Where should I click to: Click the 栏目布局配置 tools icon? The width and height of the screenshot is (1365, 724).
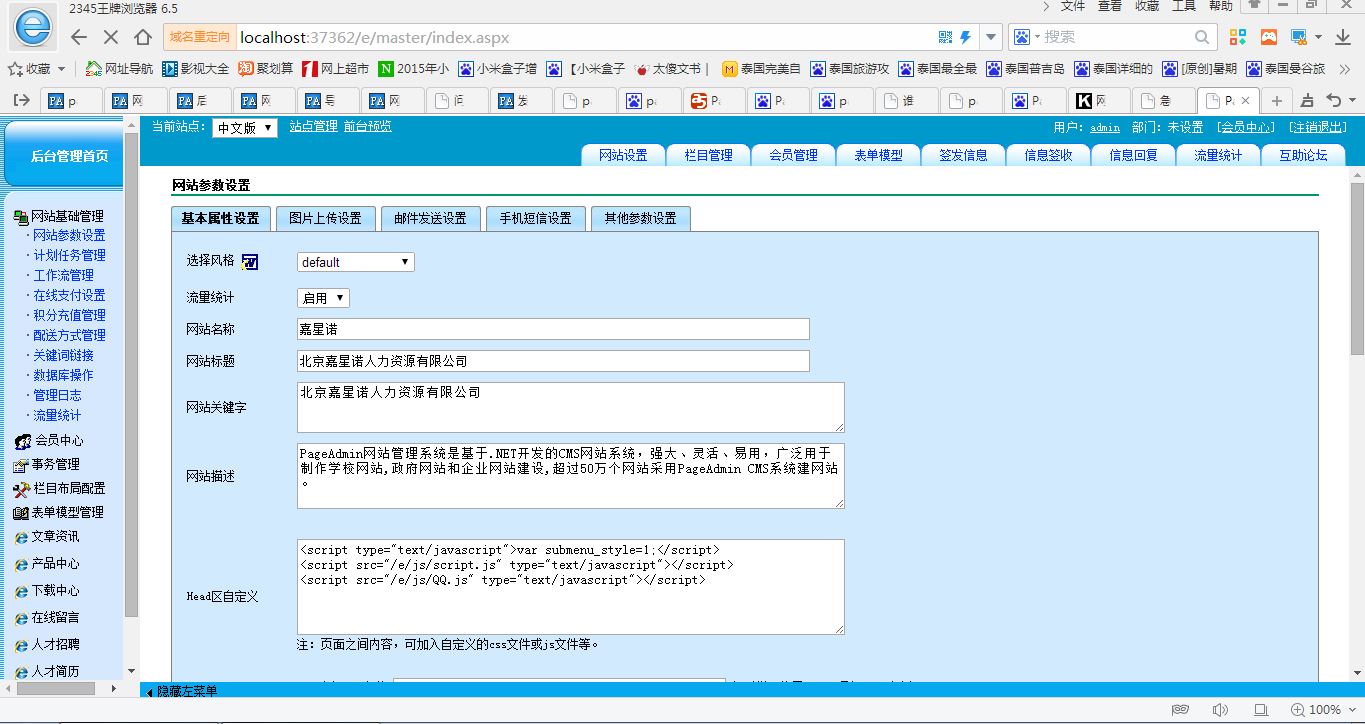(x=22, y=489)
